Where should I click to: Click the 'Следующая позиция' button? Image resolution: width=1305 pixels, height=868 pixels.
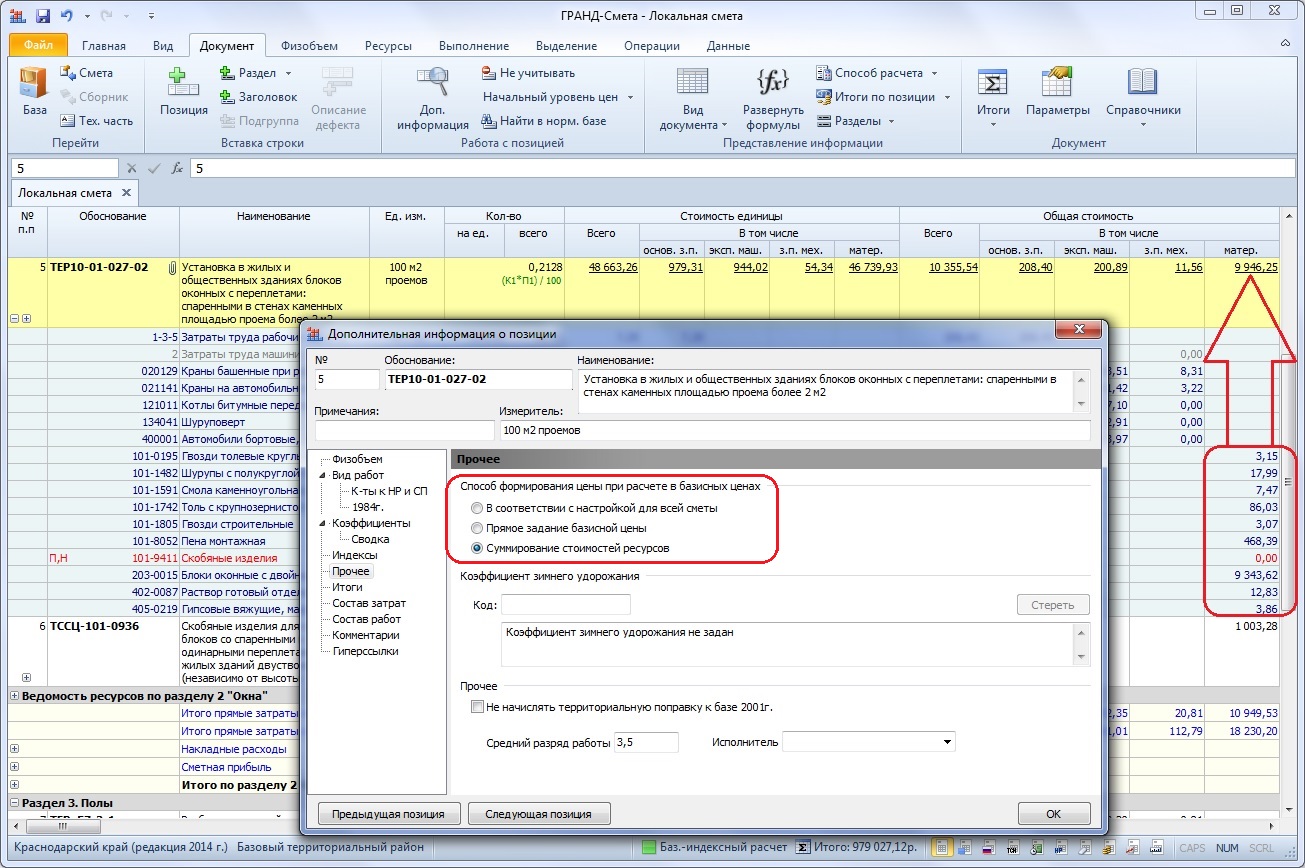click(538, 814)
